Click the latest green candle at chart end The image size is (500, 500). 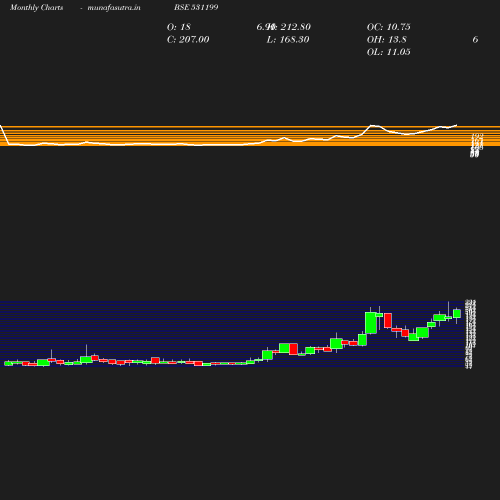(x=457, y=313)
